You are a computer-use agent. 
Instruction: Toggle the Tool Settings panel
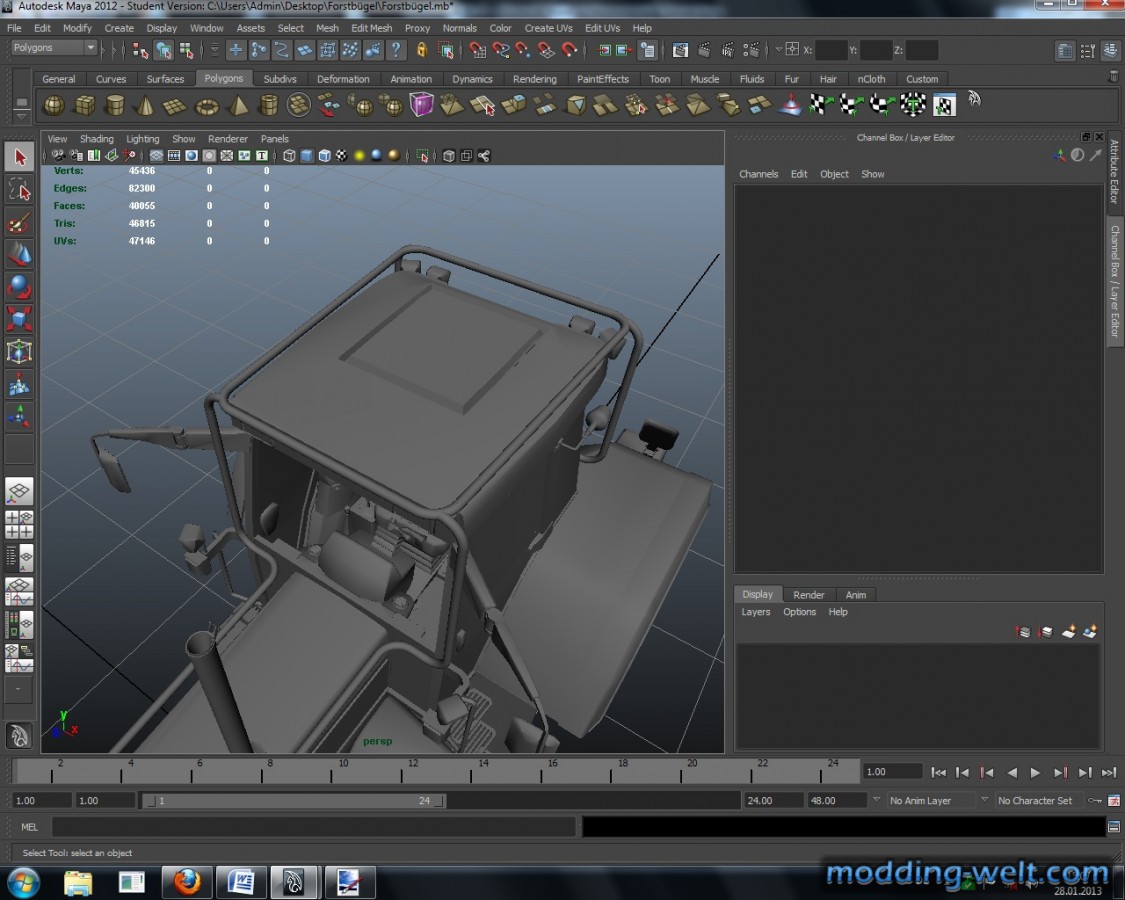1088,51
